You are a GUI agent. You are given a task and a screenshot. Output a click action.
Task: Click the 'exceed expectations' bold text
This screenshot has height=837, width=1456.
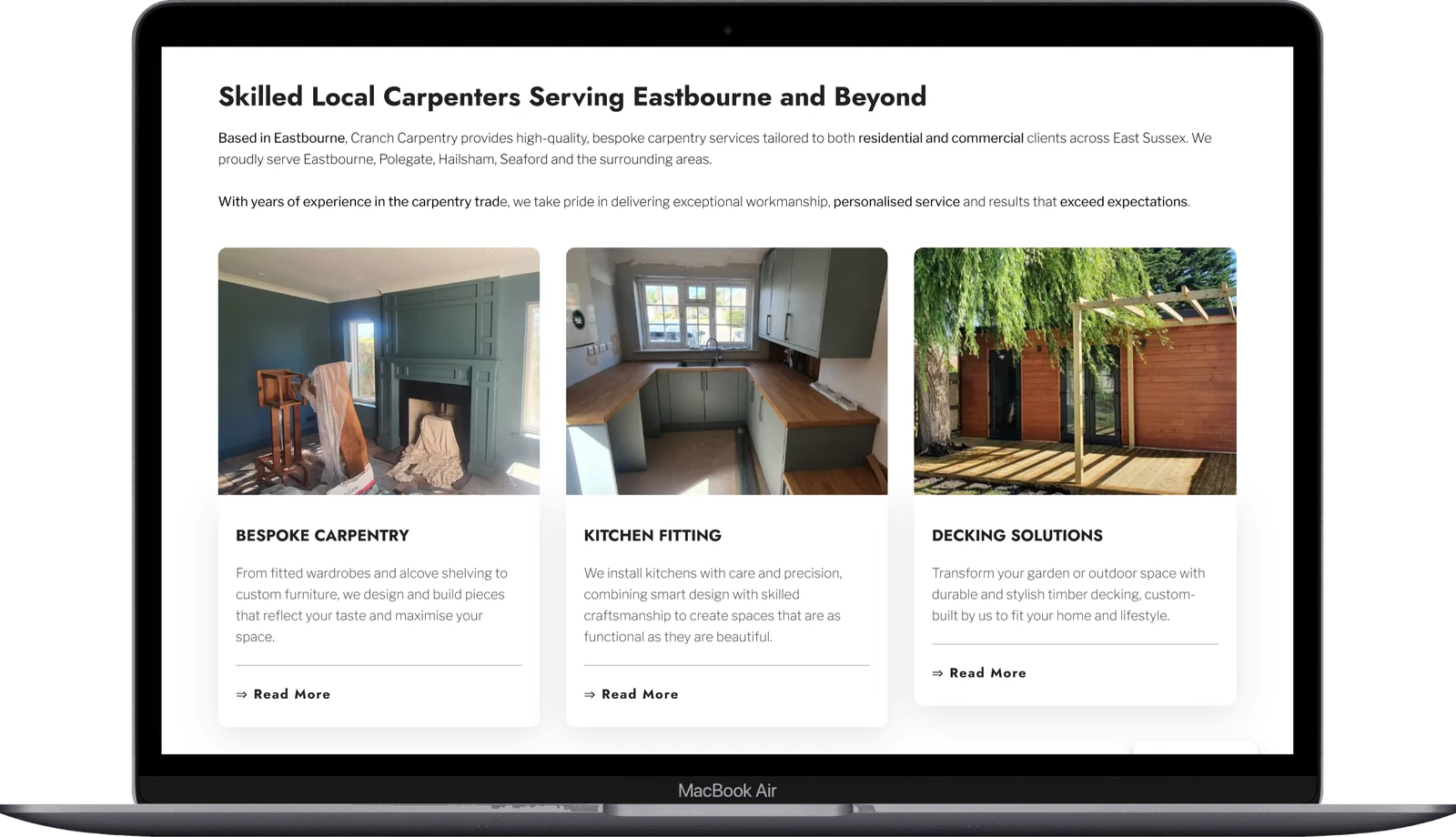pyautogui.click(x=1124, y=202)
